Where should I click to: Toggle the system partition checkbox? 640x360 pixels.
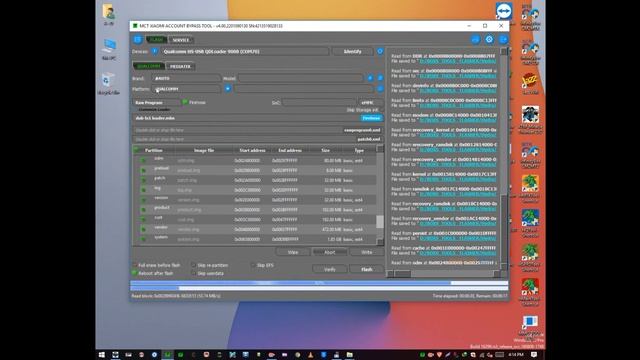click(143, 239)
